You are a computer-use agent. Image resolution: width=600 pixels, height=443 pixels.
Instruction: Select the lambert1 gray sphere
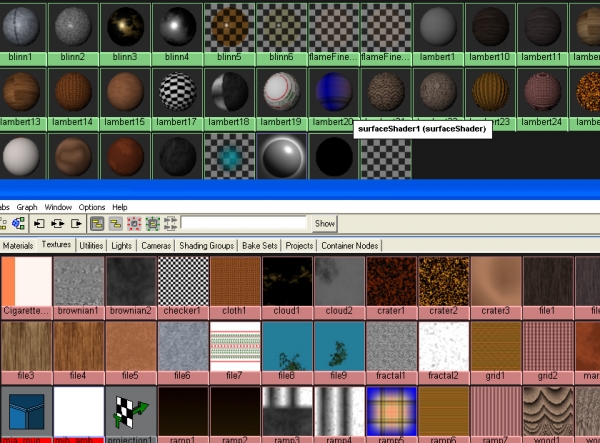pos(438,27)
